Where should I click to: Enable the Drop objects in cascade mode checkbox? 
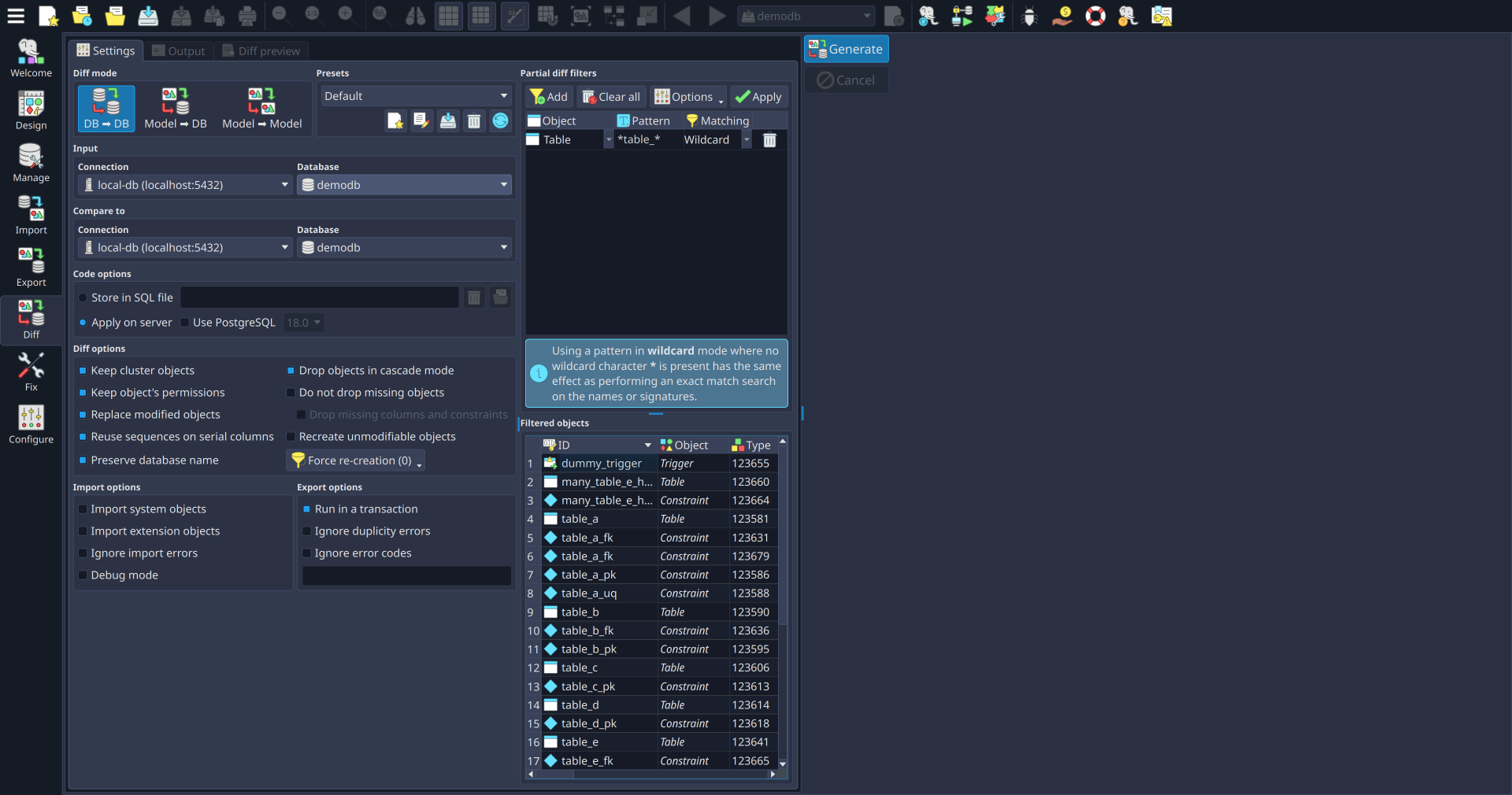291,370
